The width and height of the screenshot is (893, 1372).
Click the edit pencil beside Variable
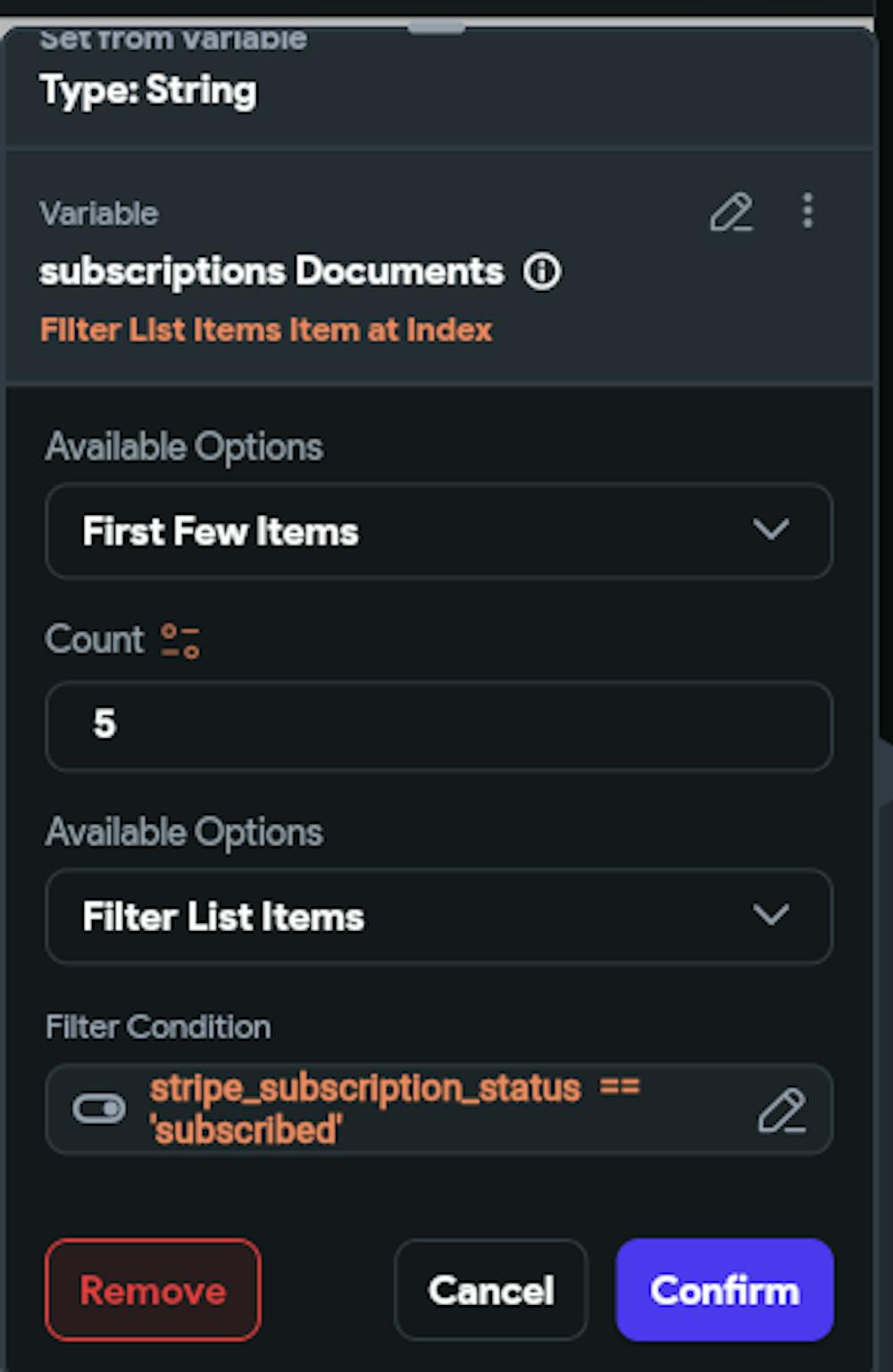pyautogui.click(x=730, y=212)
